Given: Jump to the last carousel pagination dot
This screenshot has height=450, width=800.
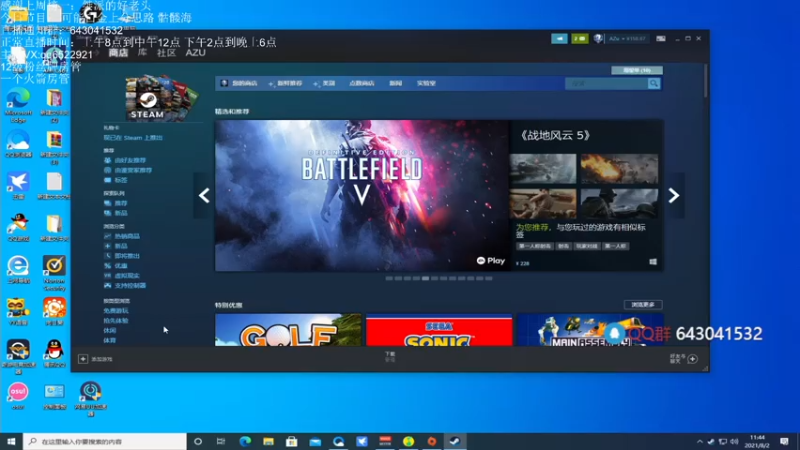Looking at the screenshot, I should coord(489,279).
